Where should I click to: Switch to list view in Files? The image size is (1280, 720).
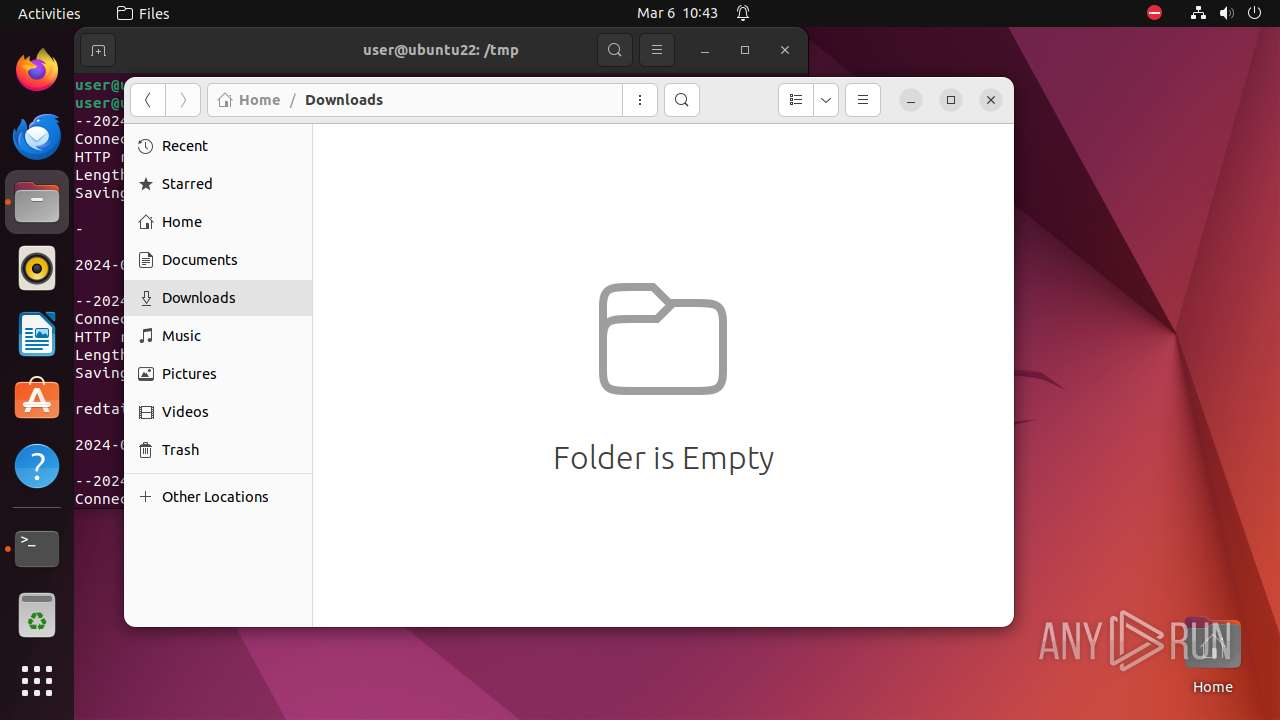(796, 100)
